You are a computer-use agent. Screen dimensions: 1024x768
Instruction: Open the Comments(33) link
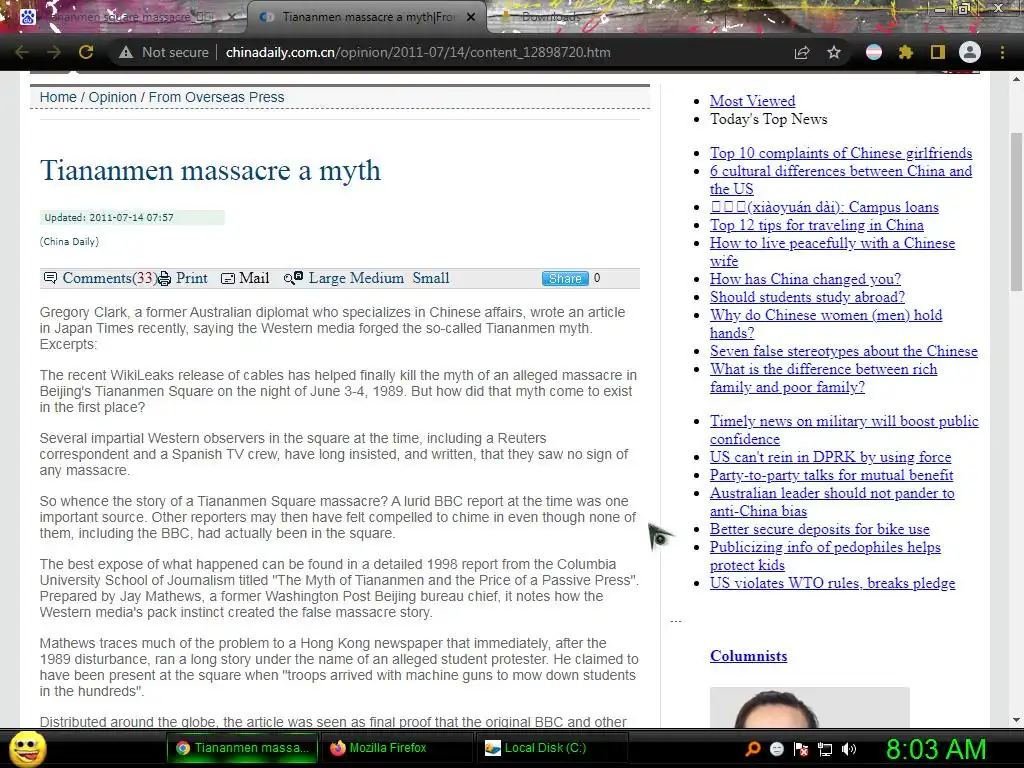tap(109, 278)
